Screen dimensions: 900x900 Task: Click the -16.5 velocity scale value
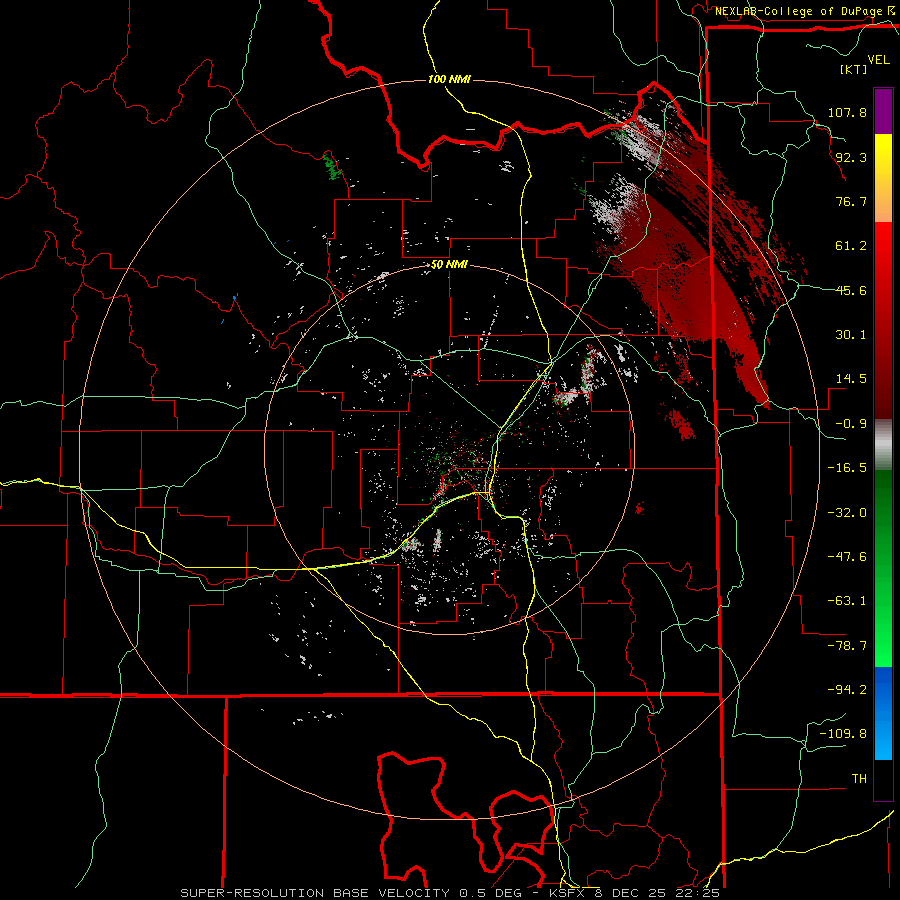coord(847,468)
